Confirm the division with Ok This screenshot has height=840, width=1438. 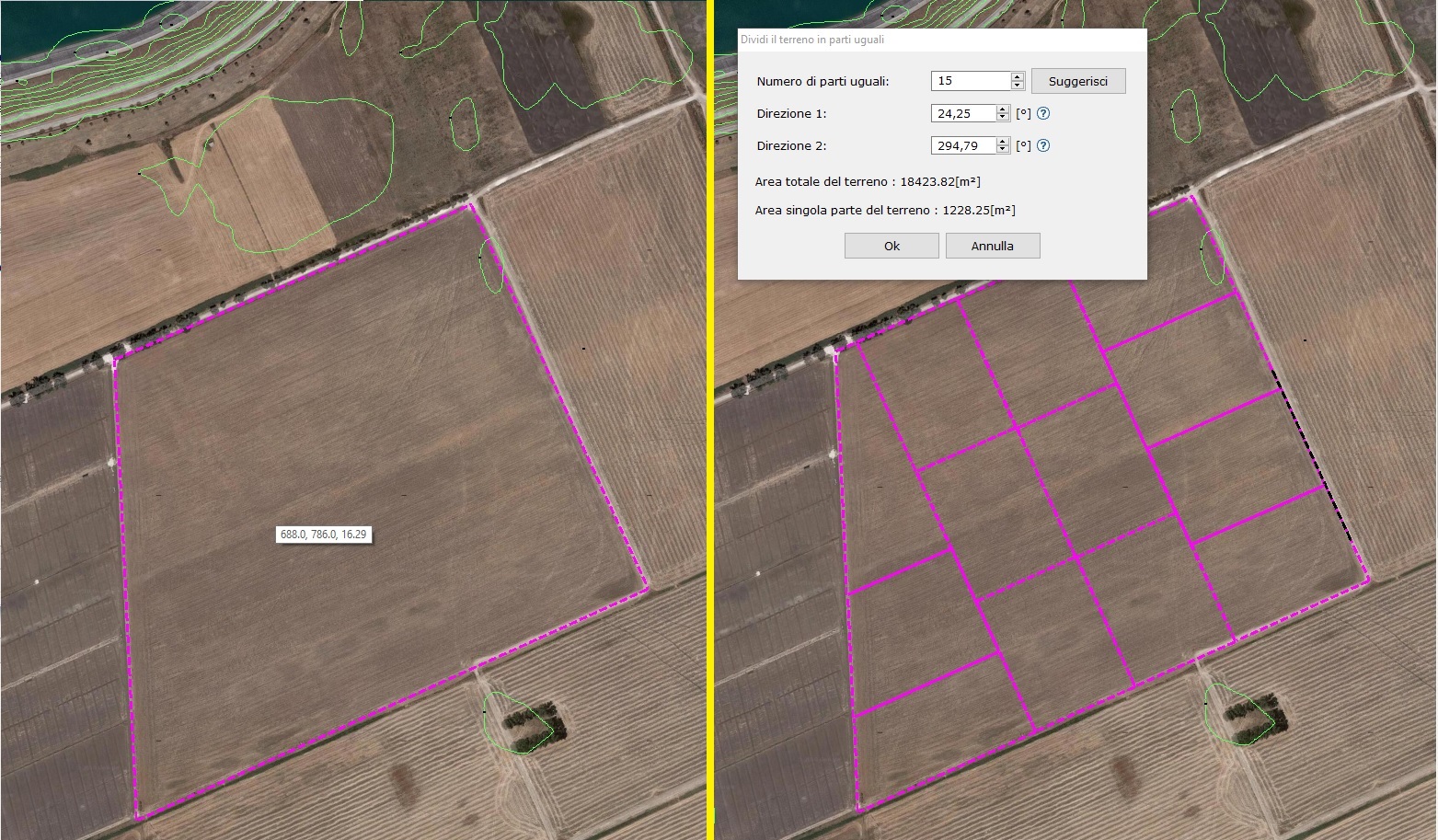click(x=891, y=246)
